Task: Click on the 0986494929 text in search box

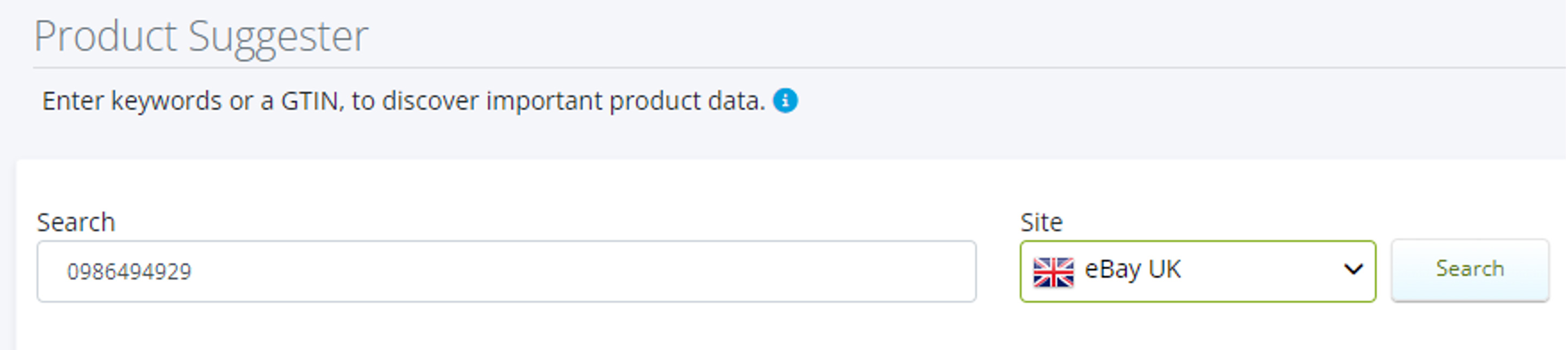Action: [x=129, y=272]
